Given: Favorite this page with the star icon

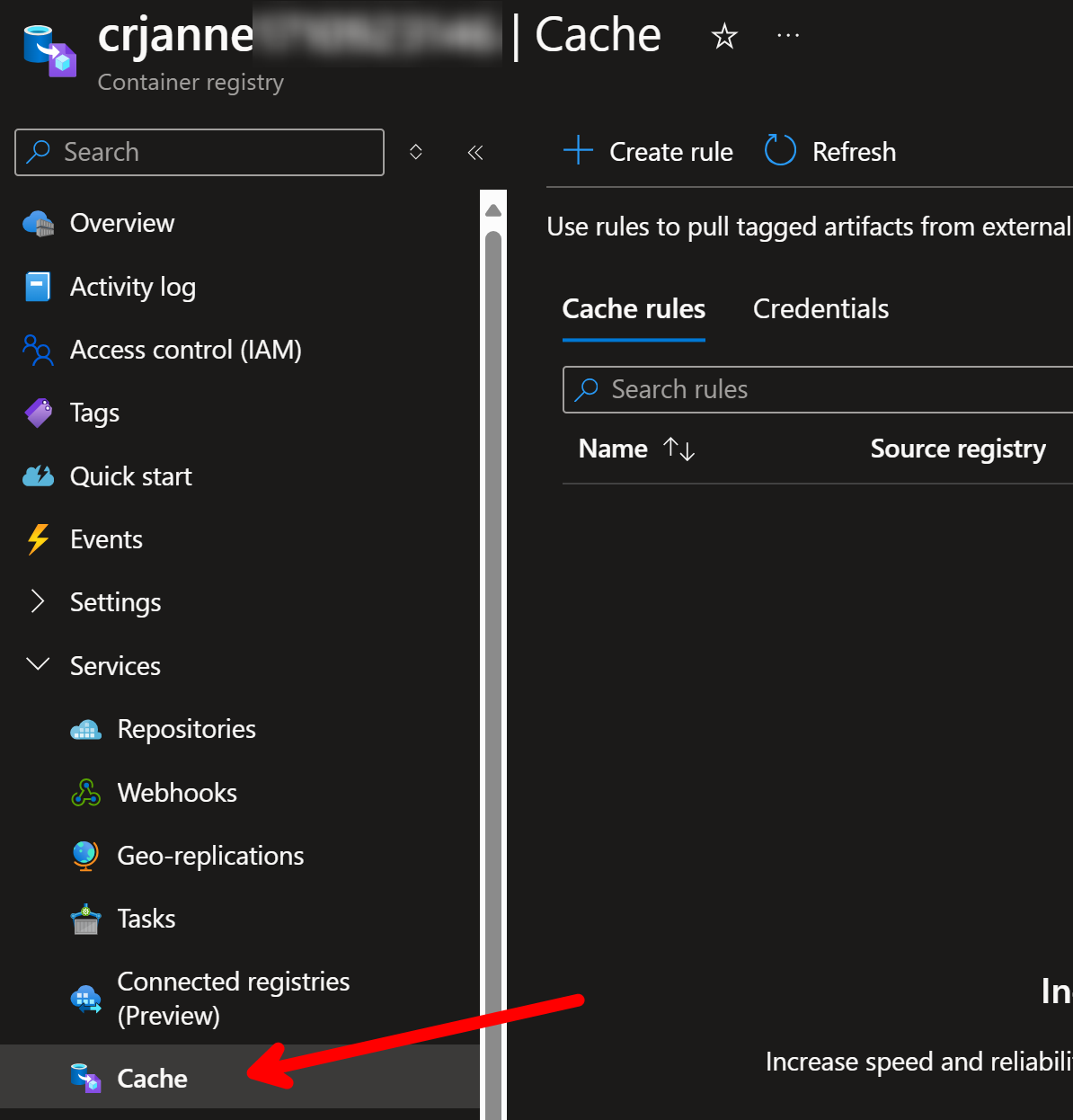Looking at the screenshot, I should click(724, 37).
